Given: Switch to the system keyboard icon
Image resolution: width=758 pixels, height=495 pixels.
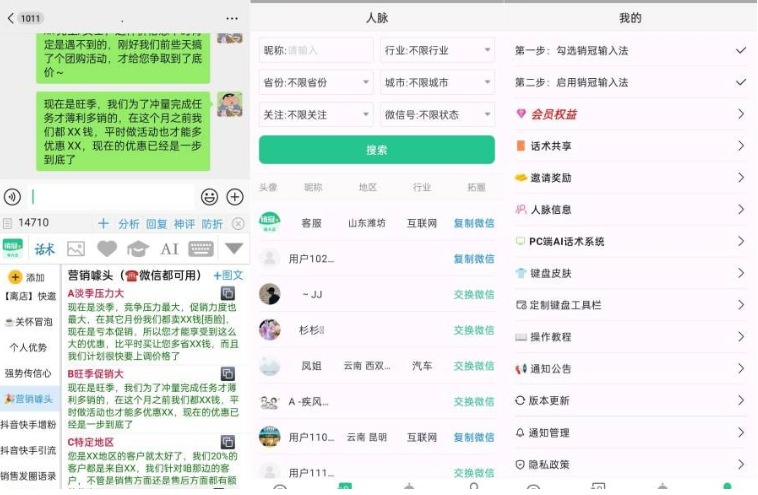Looking at the screenshot, I should [201, 249].
